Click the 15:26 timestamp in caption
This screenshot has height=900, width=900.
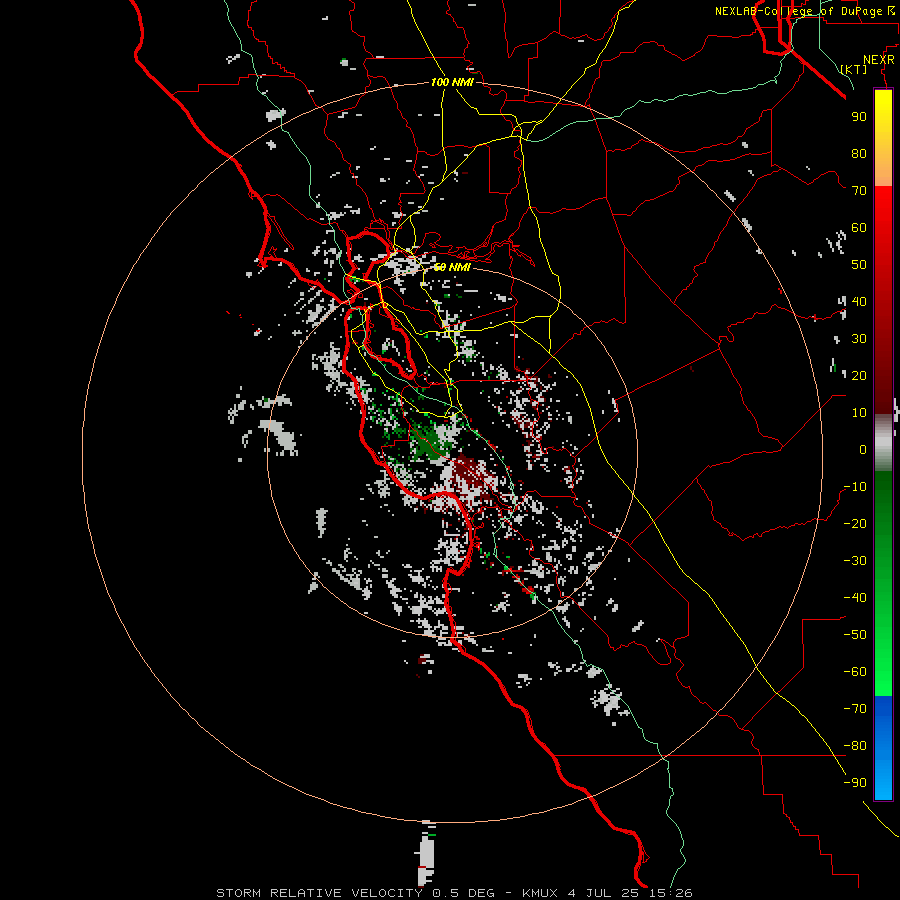[x=671, y=893]
